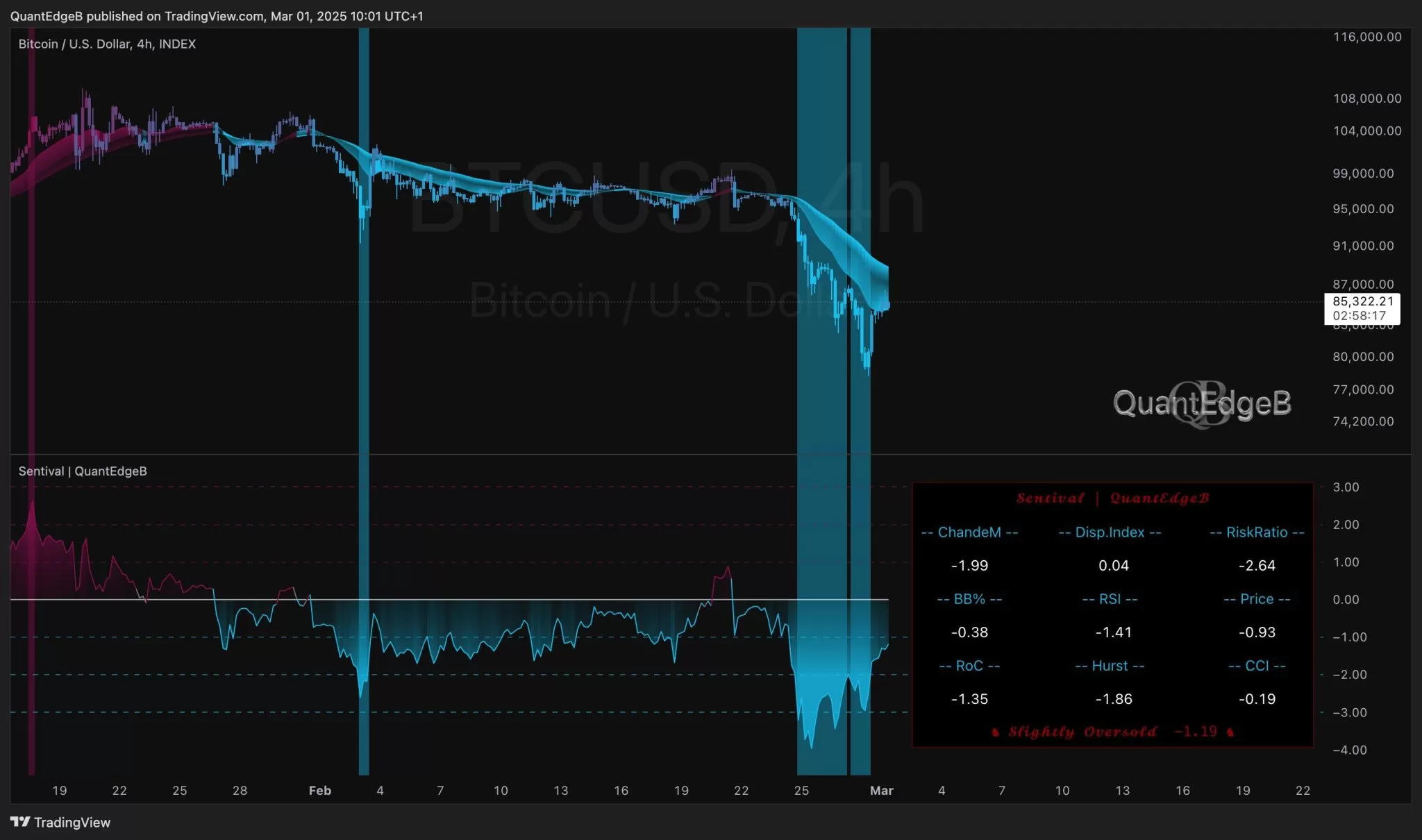1422x840 pixels.
Task: Click the RiskRatio value -2.64
Action: coord(1257,566)
